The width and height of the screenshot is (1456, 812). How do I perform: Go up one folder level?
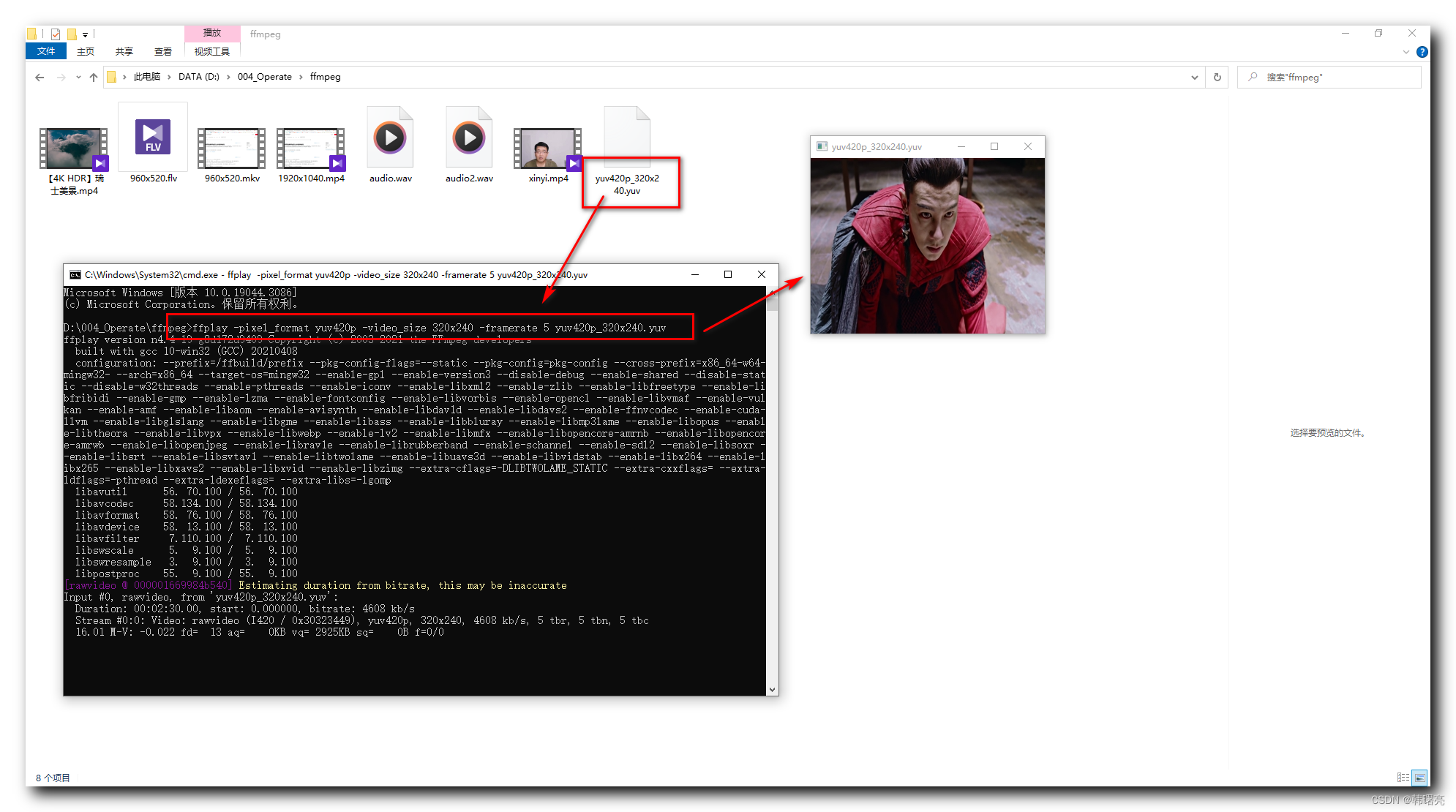[x=94, y=78]
